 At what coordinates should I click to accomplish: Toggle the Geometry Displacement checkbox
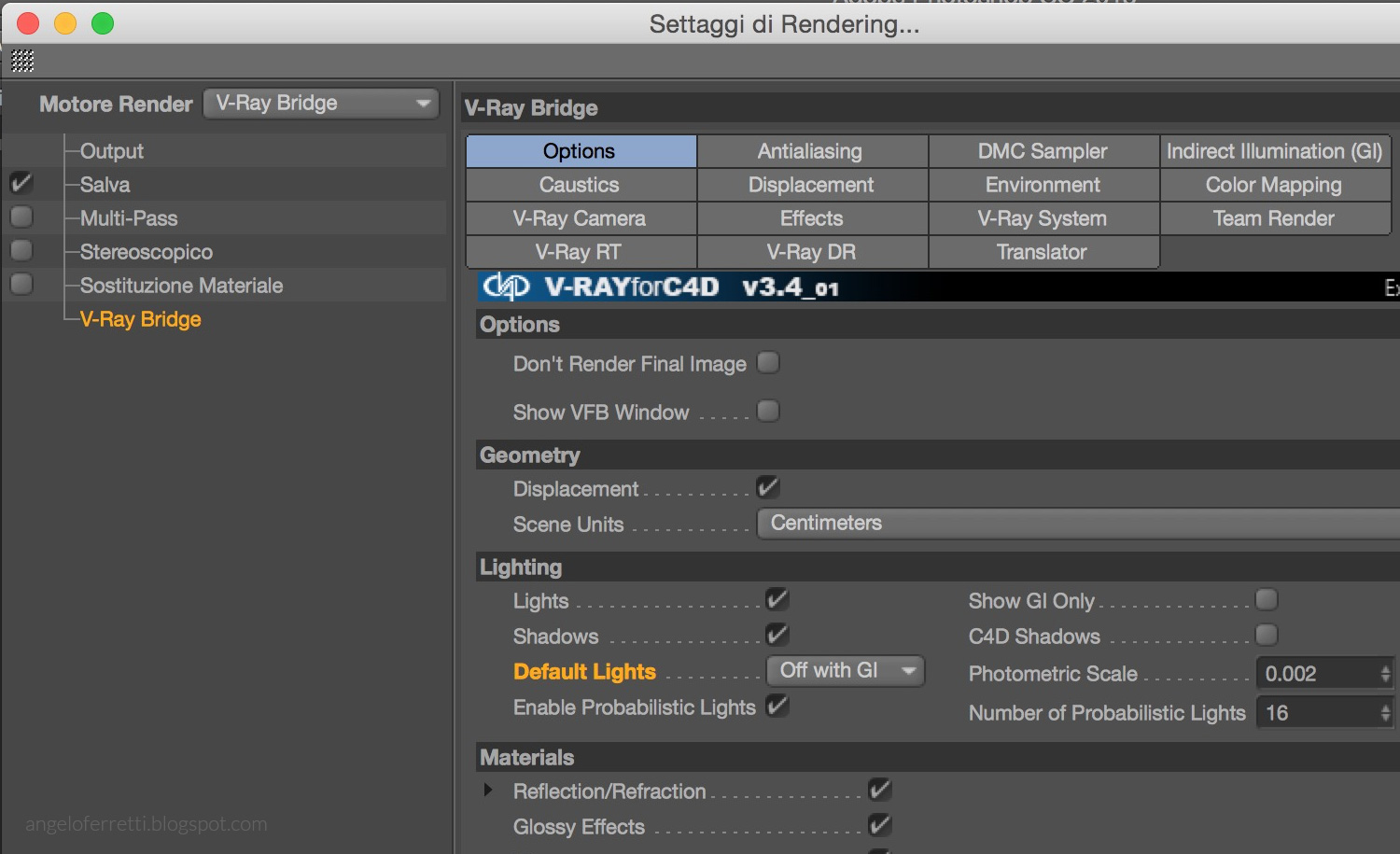768,487
